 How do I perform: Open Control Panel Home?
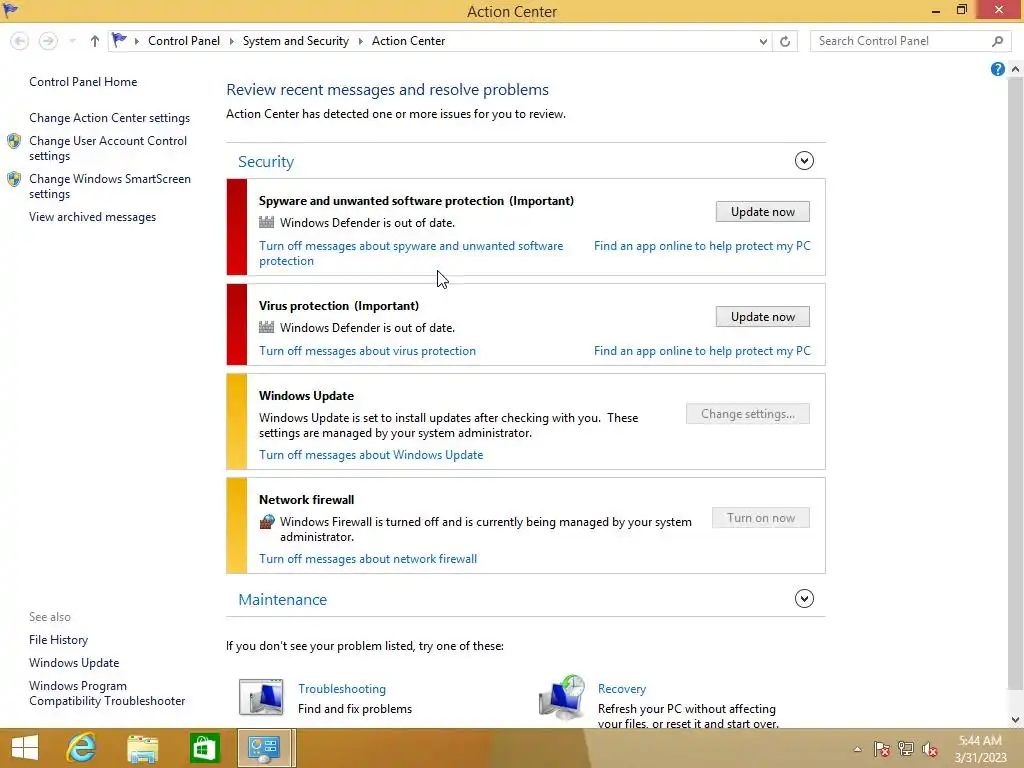point(83,82)
